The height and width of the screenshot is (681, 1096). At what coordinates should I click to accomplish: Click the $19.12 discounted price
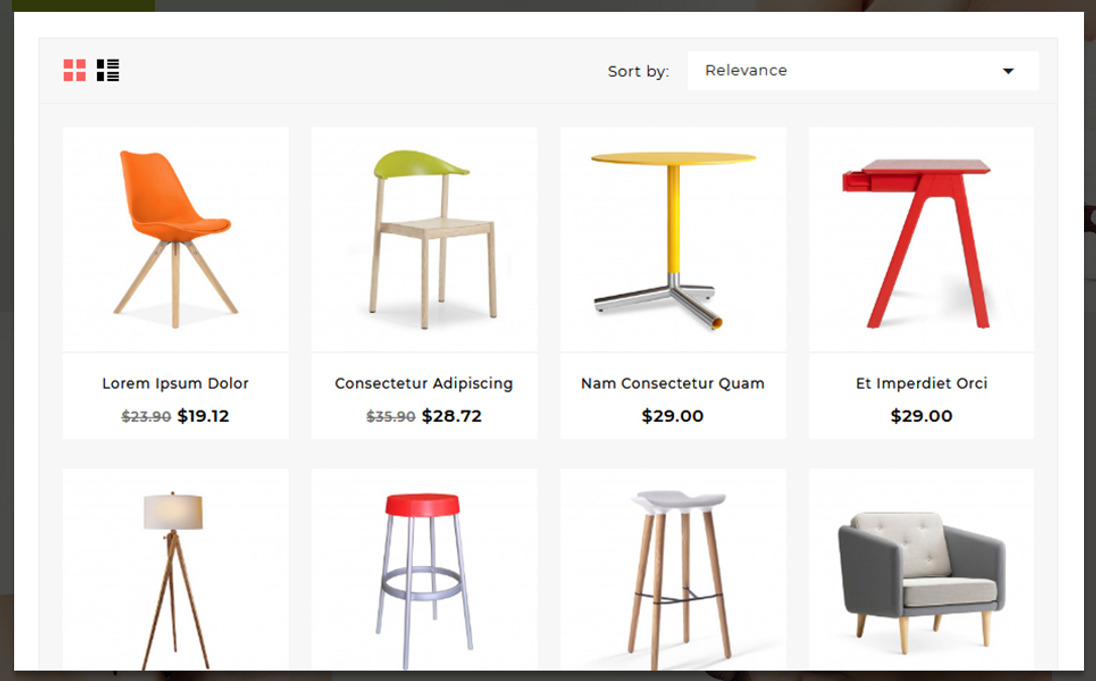(203, 416)
